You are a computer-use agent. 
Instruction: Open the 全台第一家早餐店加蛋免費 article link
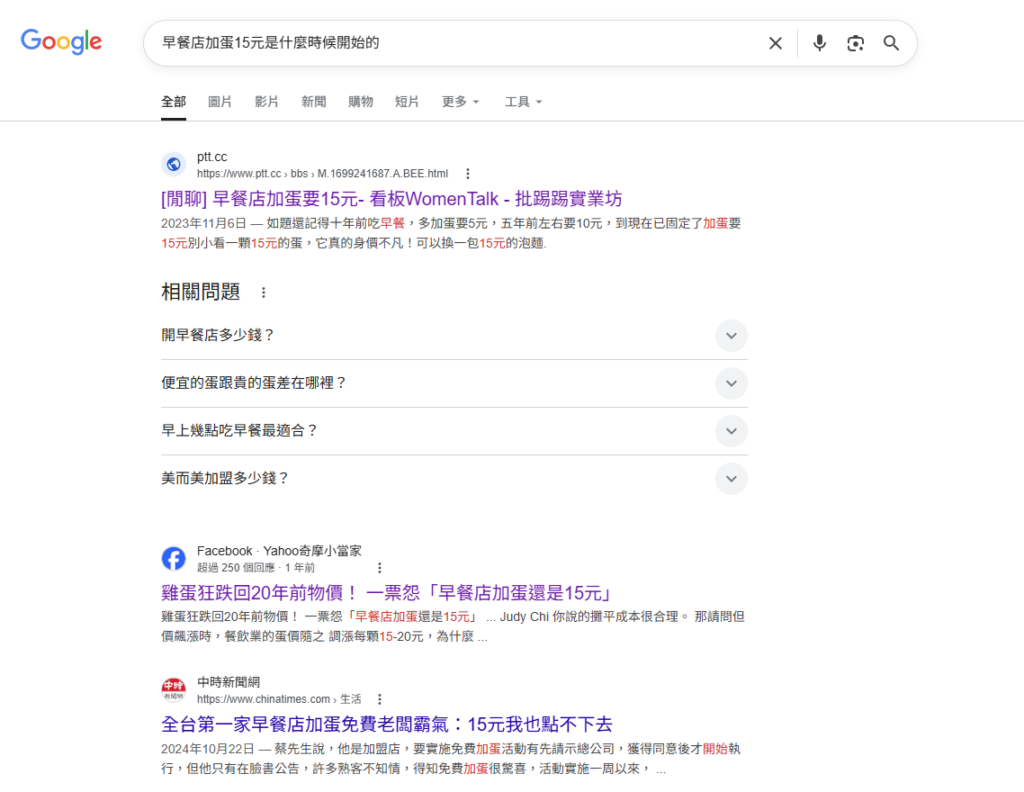[x=386, y=724]
